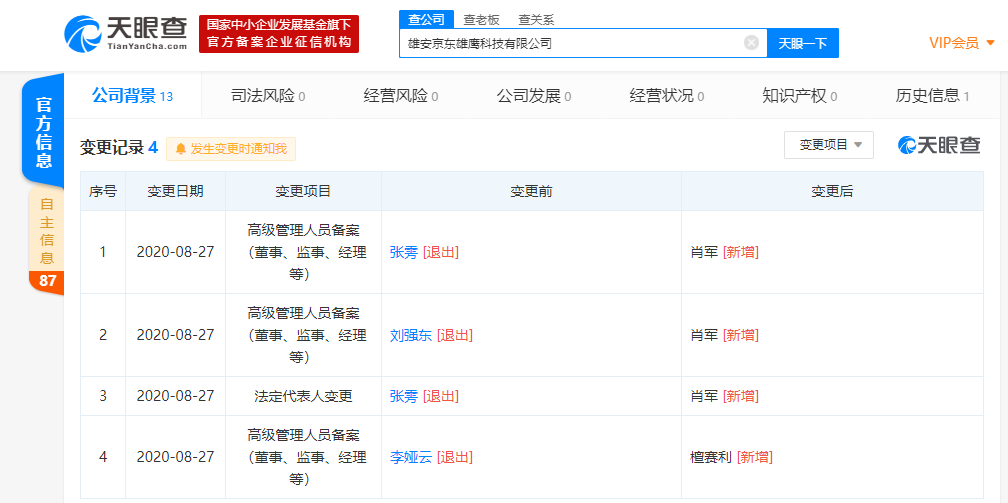
Task: Open the 刘强东 link in row 2
Action: (x=411, y=335)
